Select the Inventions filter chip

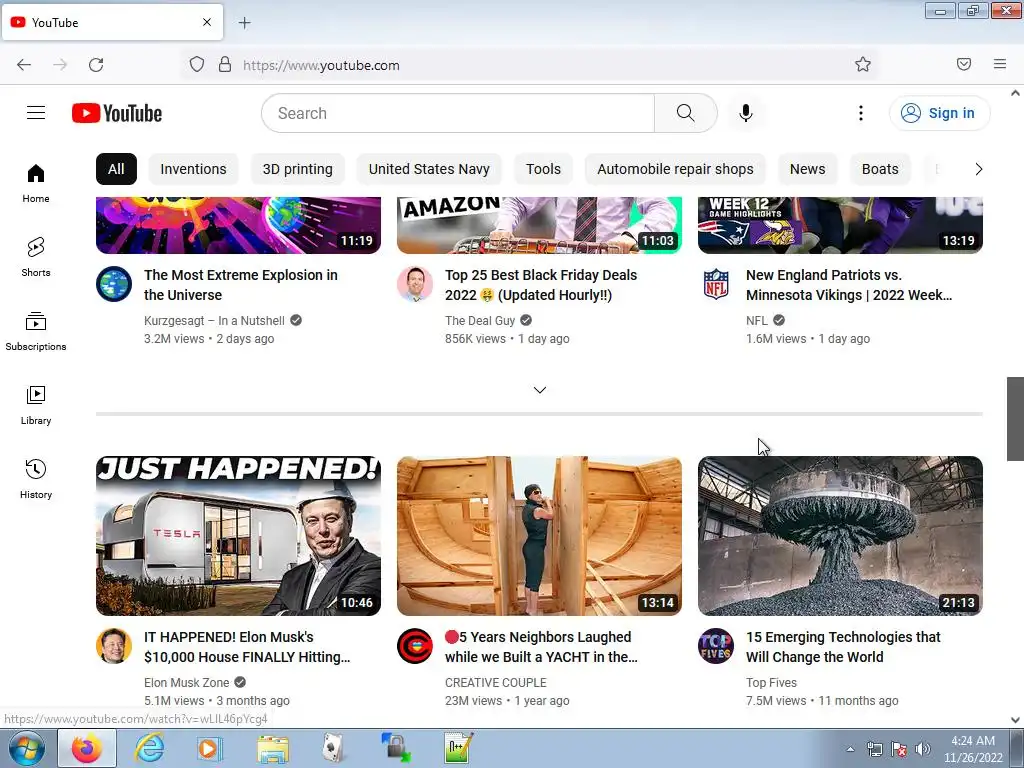click(193, 169)
